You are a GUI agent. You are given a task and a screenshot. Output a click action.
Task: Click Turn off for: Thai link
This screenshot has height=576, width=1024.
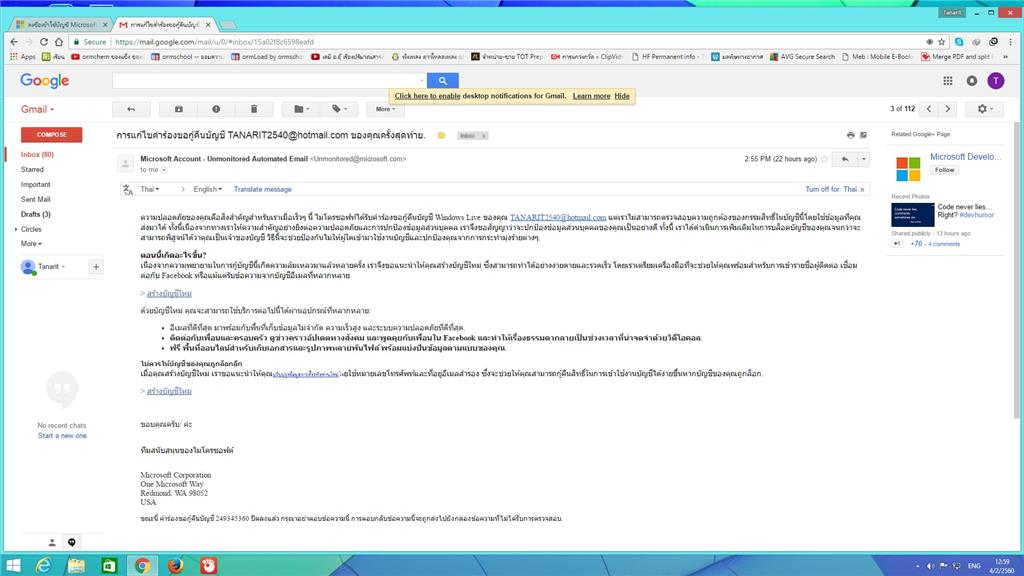[831, 189]
